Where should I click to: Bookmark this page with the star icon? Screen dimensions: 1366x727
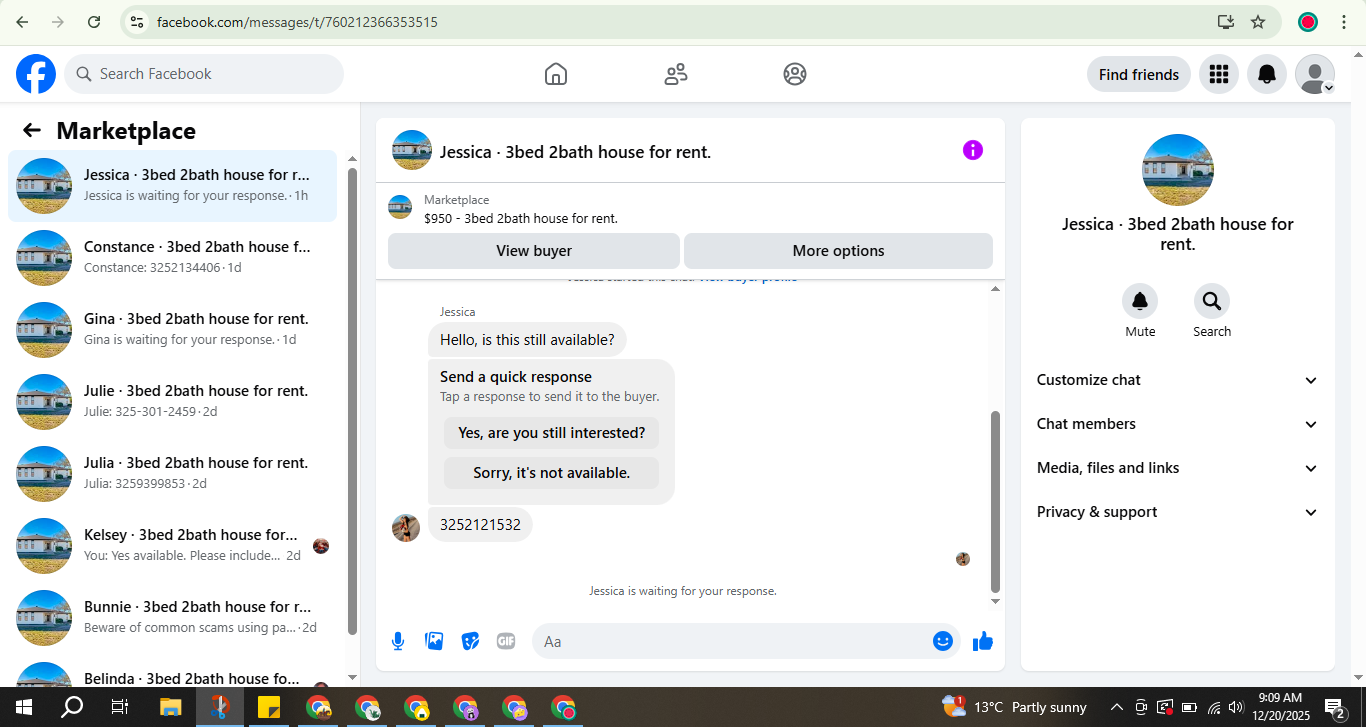click(1258, 22)
